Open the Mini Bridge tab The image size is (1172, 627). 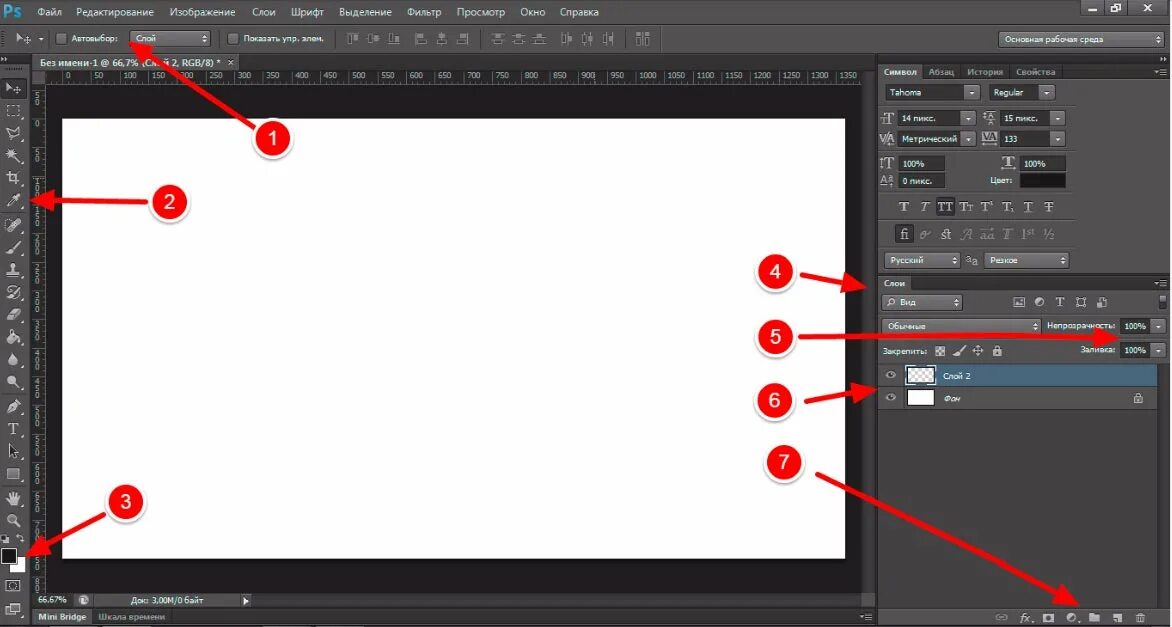62,617
